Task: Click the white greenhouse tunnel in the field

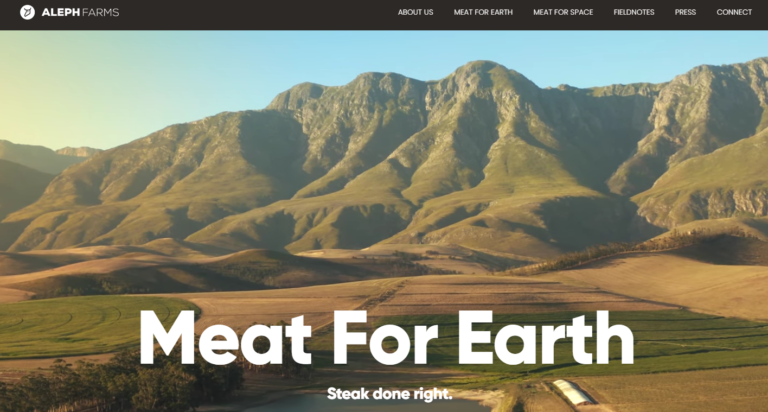Action: [x=573, y=392]
